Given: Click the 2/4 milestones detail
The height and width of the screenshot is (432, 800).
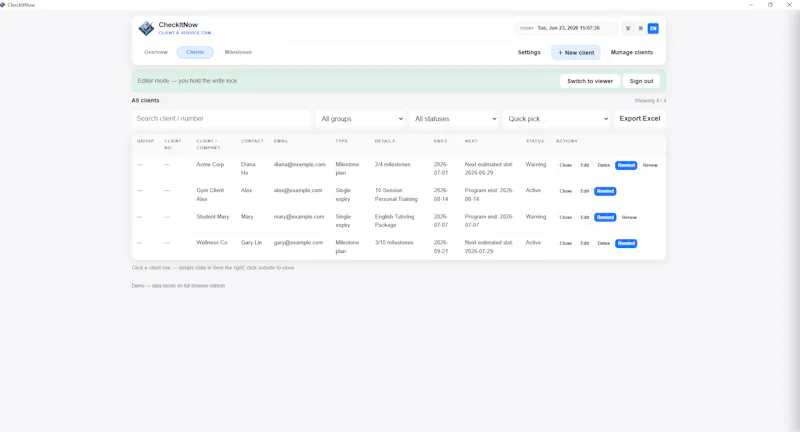Looking at the screenshot, I should click(x=392, y=165).
